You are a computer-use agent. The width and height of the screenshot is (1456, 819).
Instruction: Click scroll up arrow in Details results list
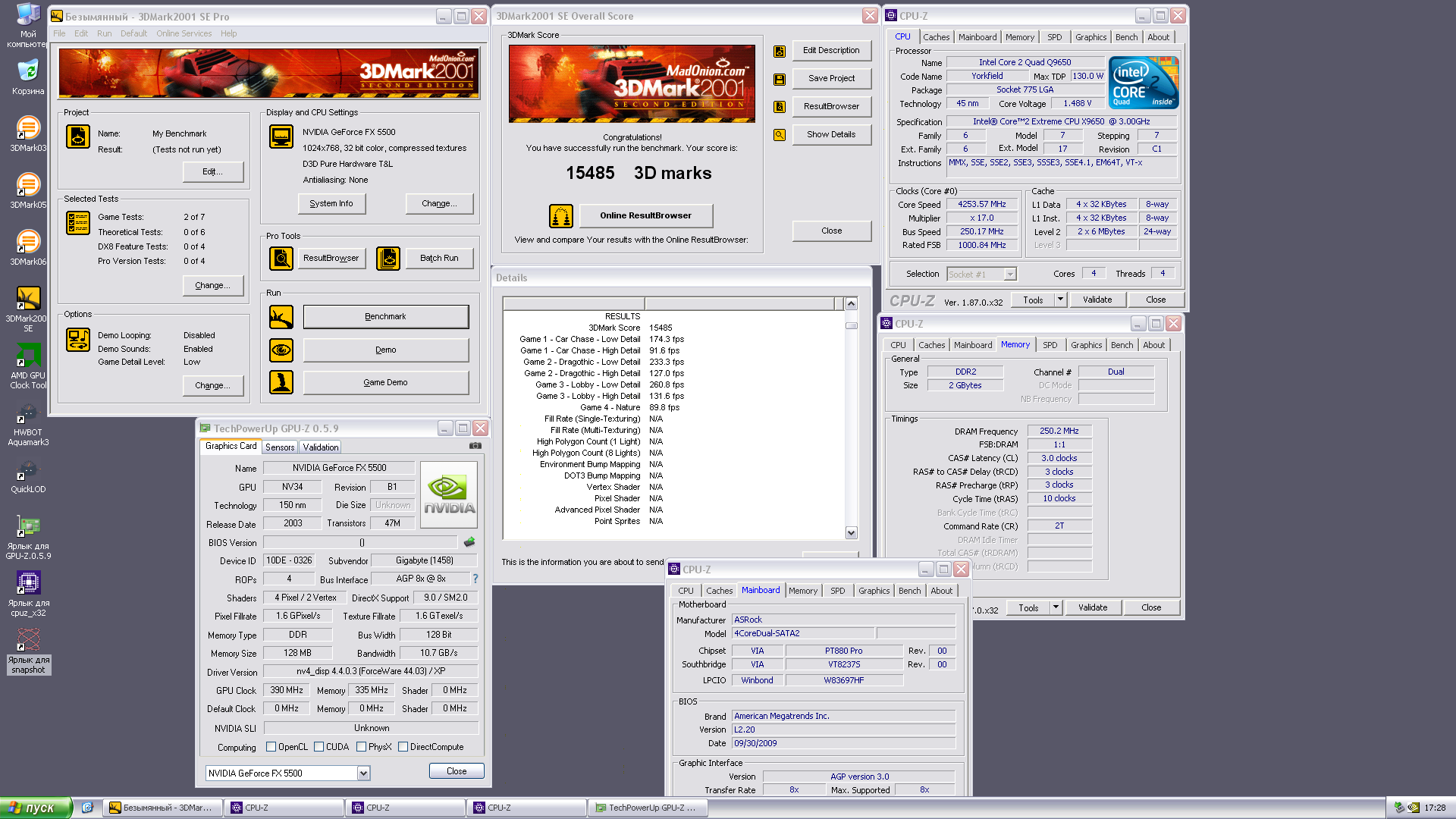851,304
